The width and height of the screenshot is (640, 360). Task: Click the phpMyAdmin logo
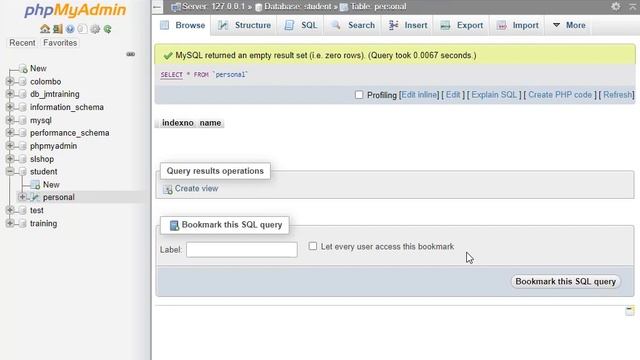(75, 10)
